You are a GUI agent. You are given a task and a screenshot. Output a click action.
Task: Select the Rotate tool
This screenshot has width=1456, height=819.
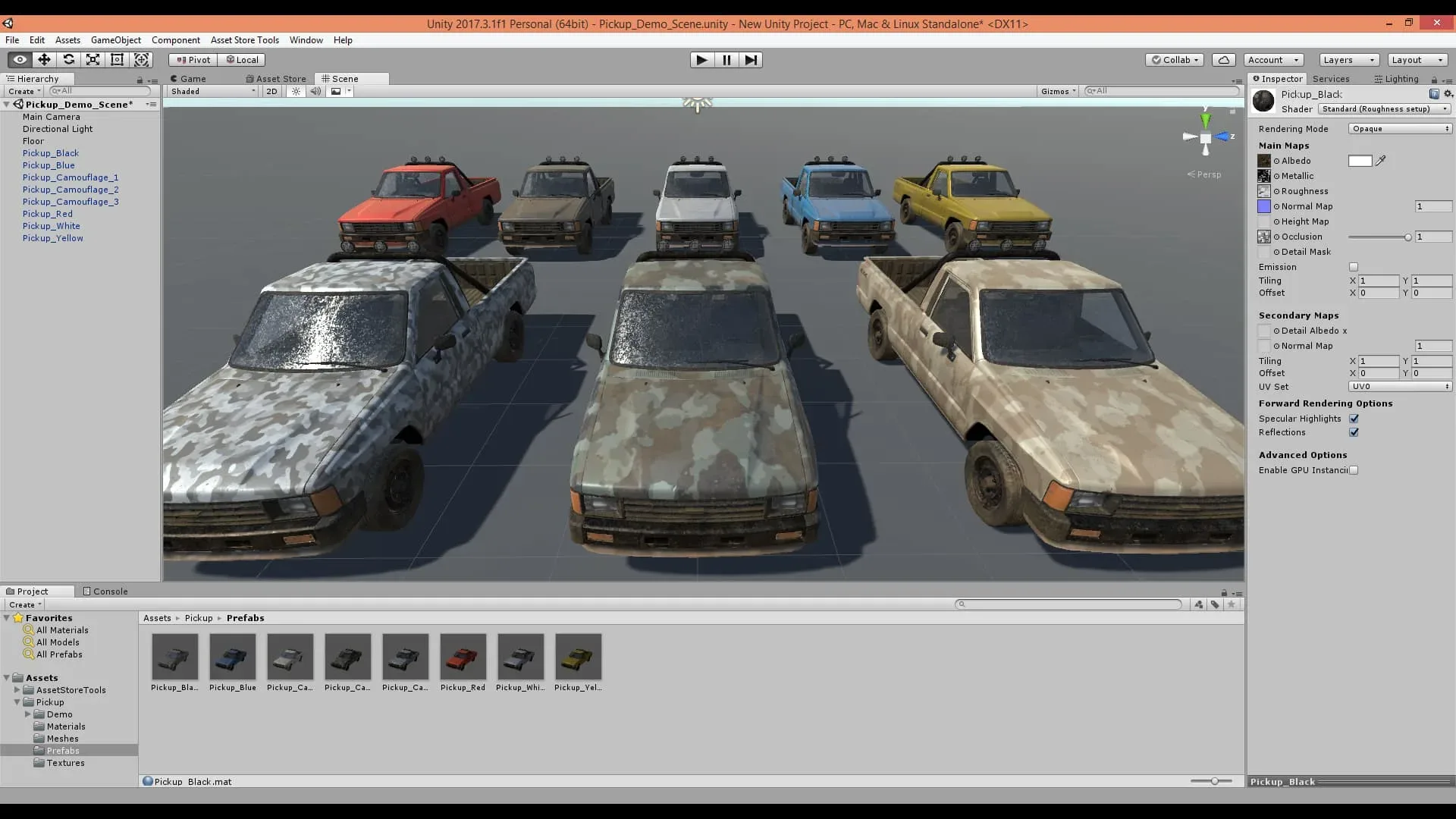pyautogui.click(x=68, y=59)
